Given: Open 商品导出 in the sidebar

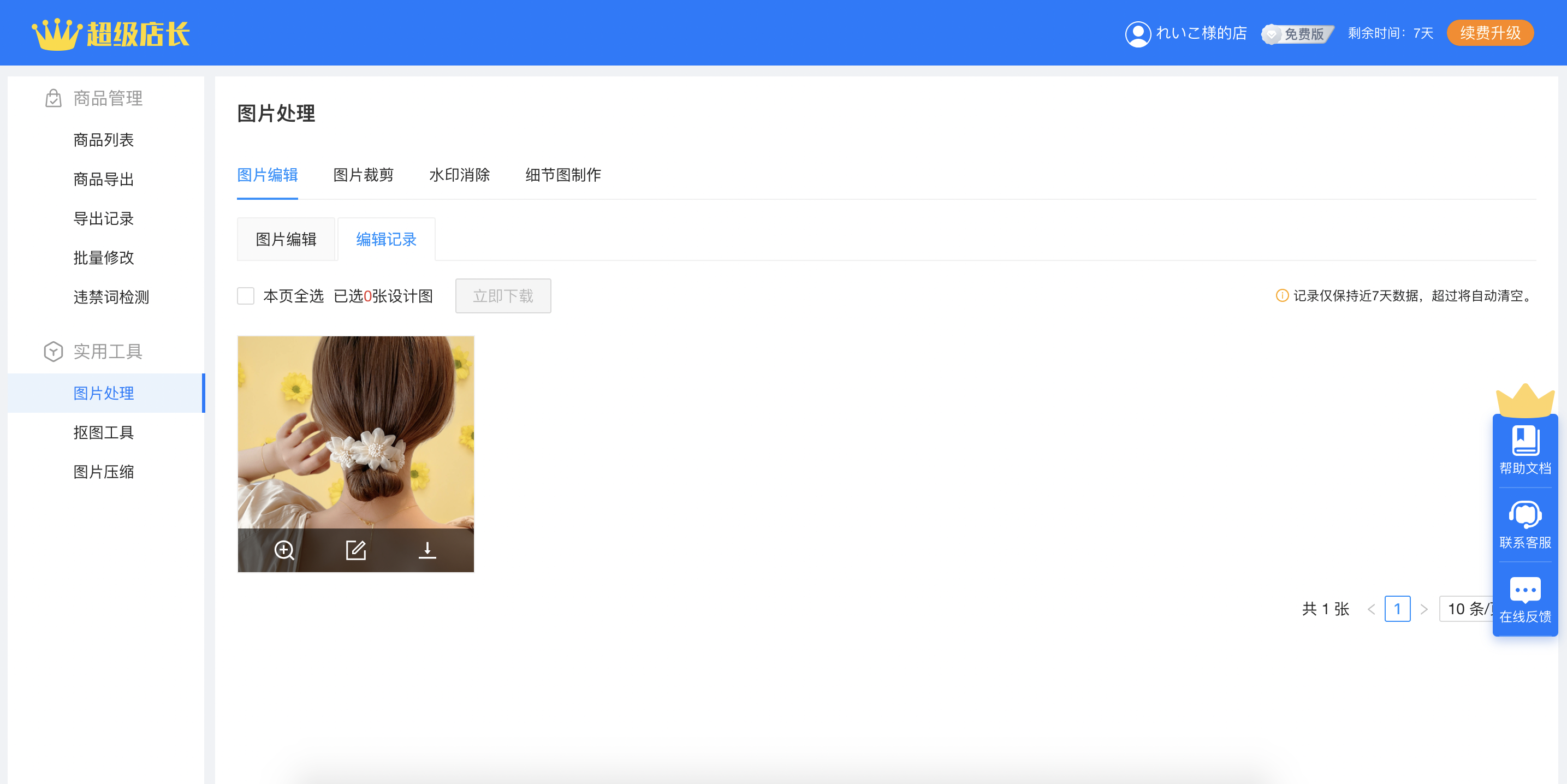Looking at the screenshot, I should tap(103, 180).
